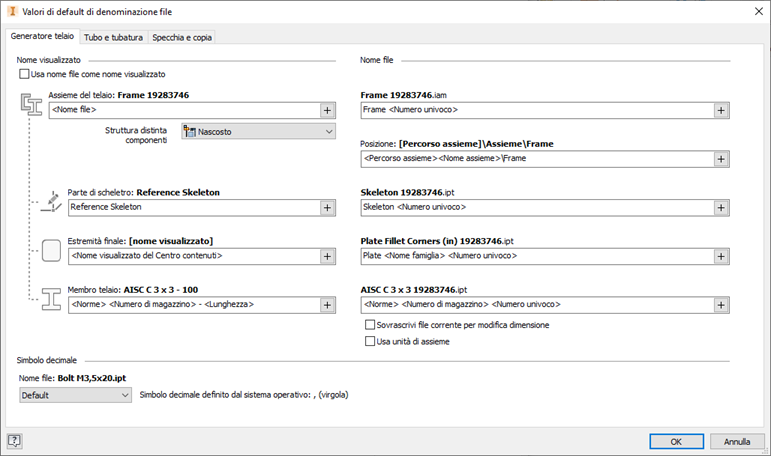Click the Membro telaio file name field
771x456 pixels.
[535, 304]
